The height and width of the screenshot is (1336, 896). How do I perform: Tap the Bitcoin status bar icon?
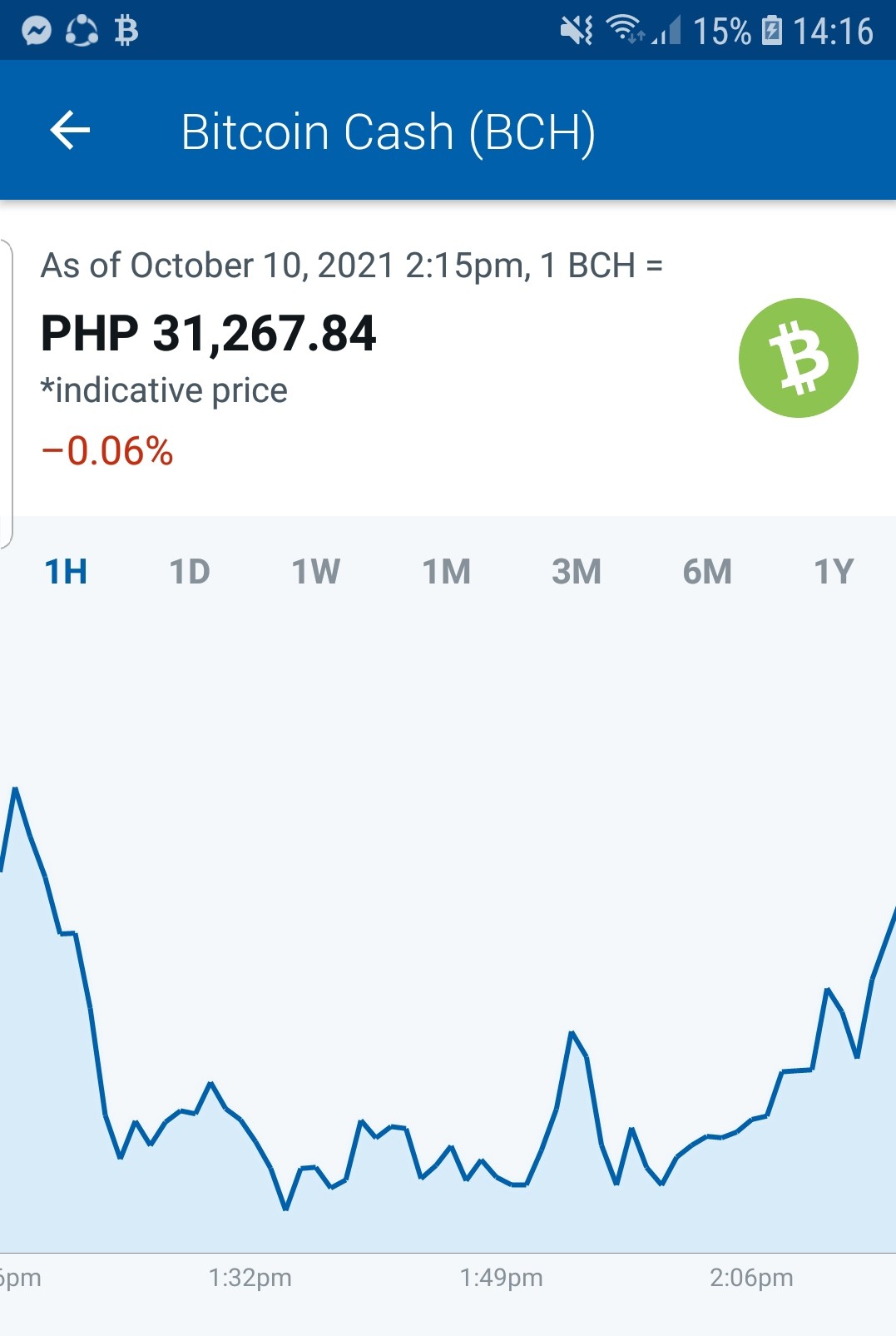(126, 32)
